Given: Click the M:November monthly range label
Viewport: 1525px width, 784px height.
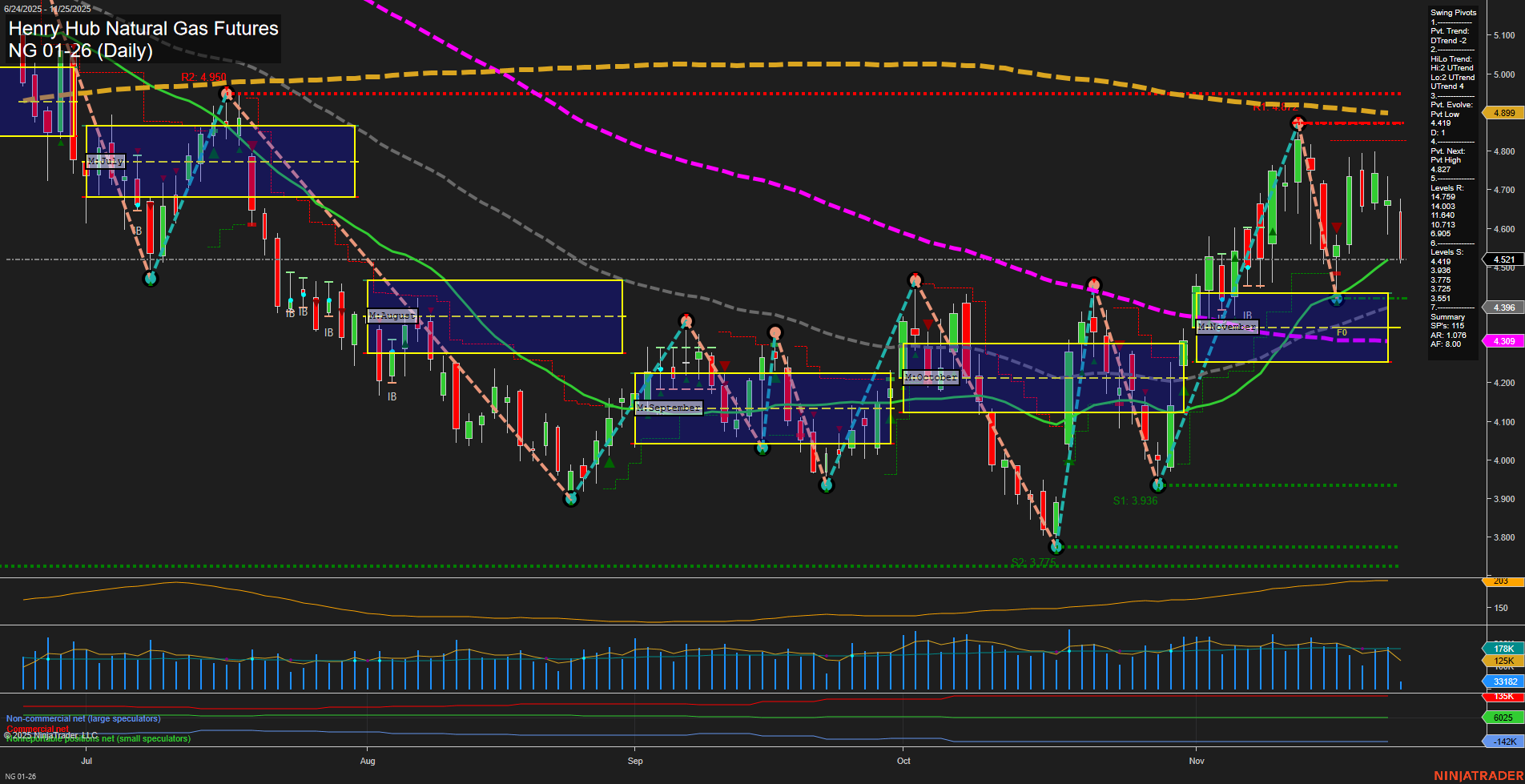Looking at the screenshot, I should tap(1226, 326).
